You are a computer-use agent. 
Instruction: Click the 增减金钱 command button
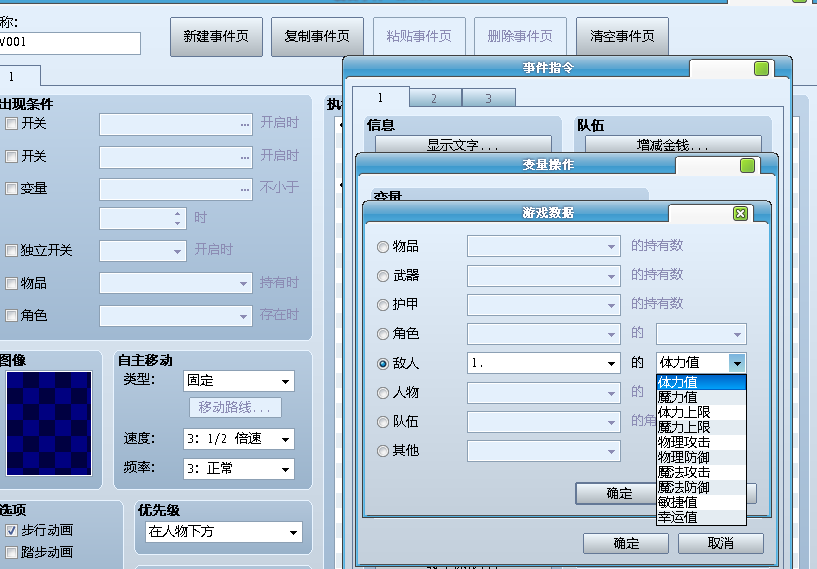tap(673, 144)
